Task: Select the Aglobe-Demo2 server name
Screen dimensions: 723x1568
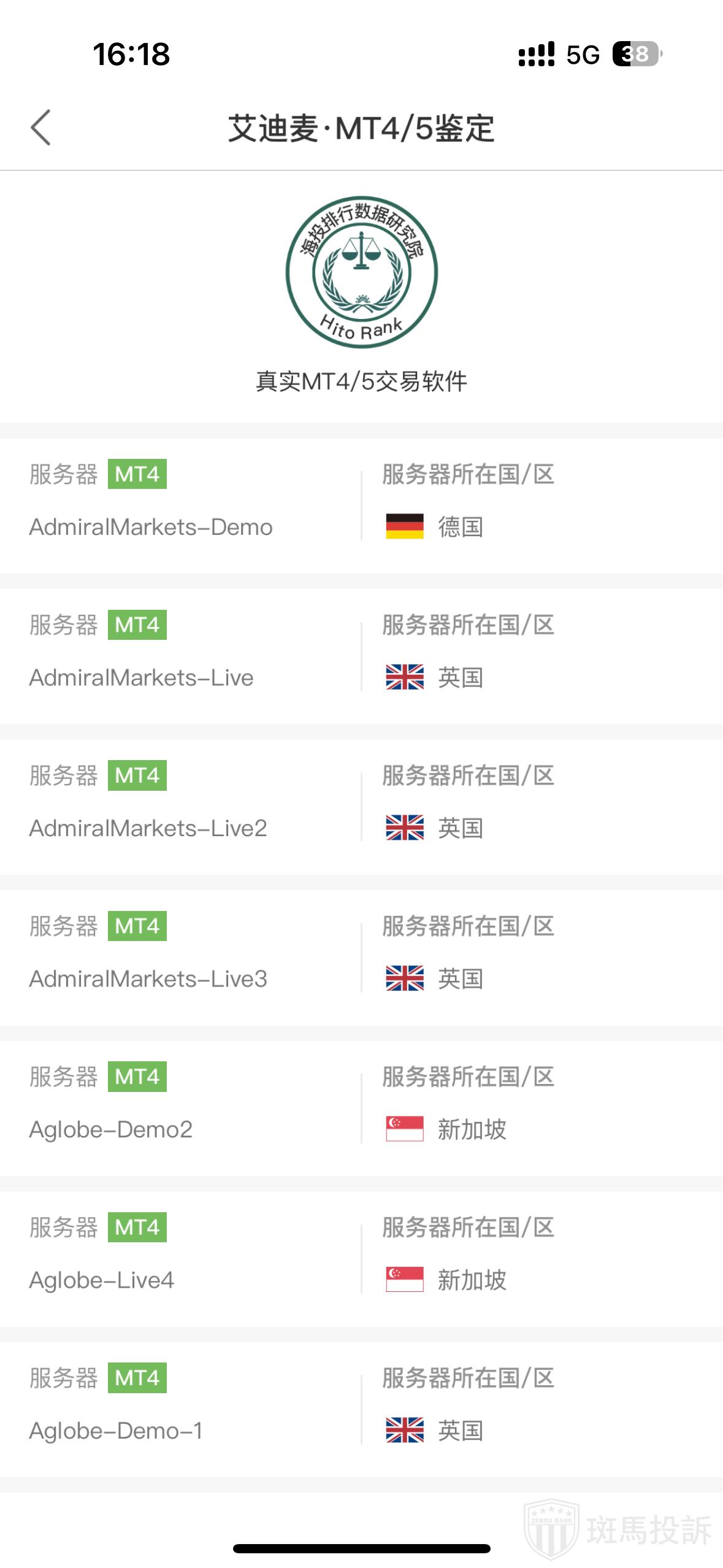Action: [111, 1129]
